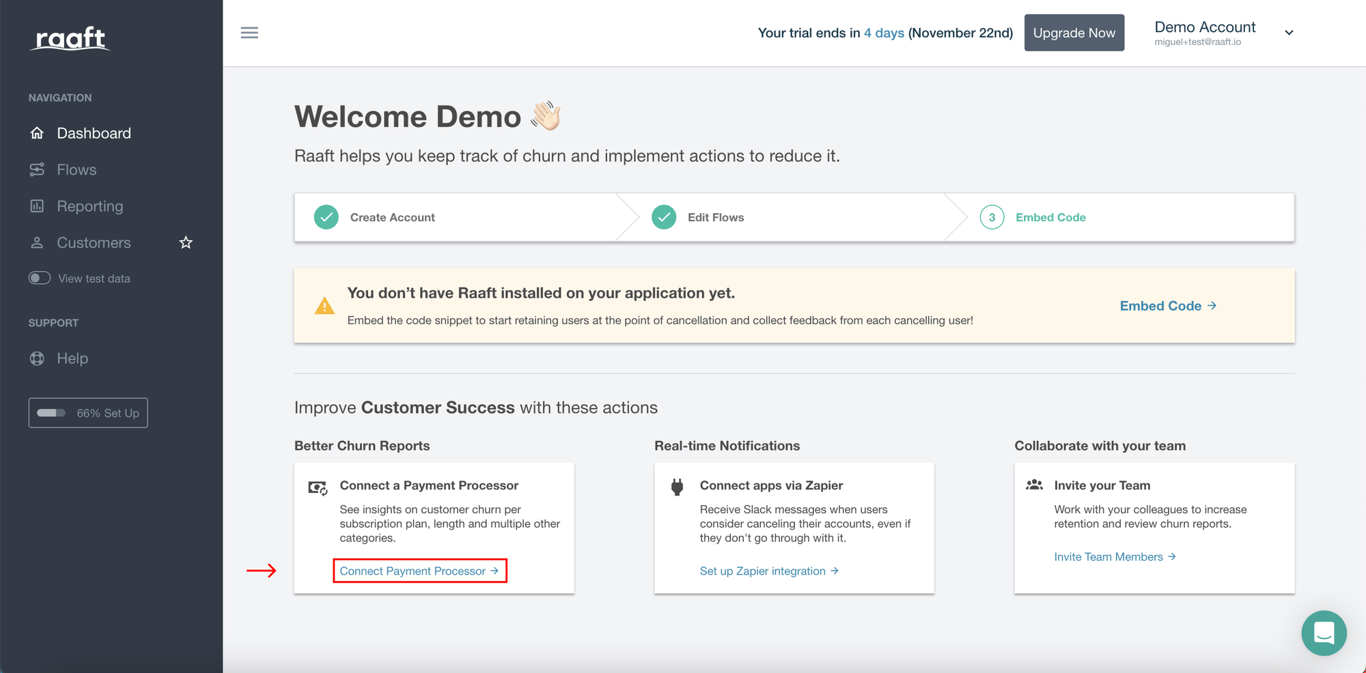The width and height of the screenshot is (1366, 673).
Task: Click the yellow warning triangle icon
Action: click(x=324, y=306)
